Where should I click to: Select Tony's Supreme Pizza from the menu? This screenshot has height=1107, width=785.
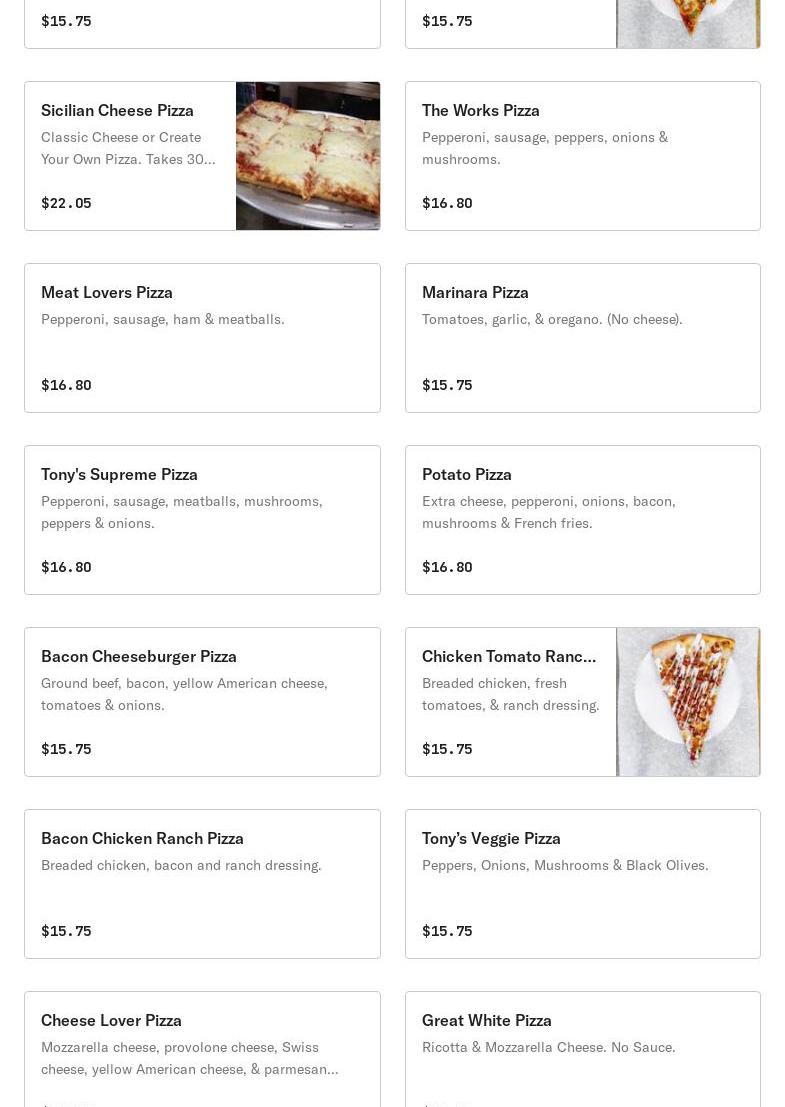tap(119, 474)
